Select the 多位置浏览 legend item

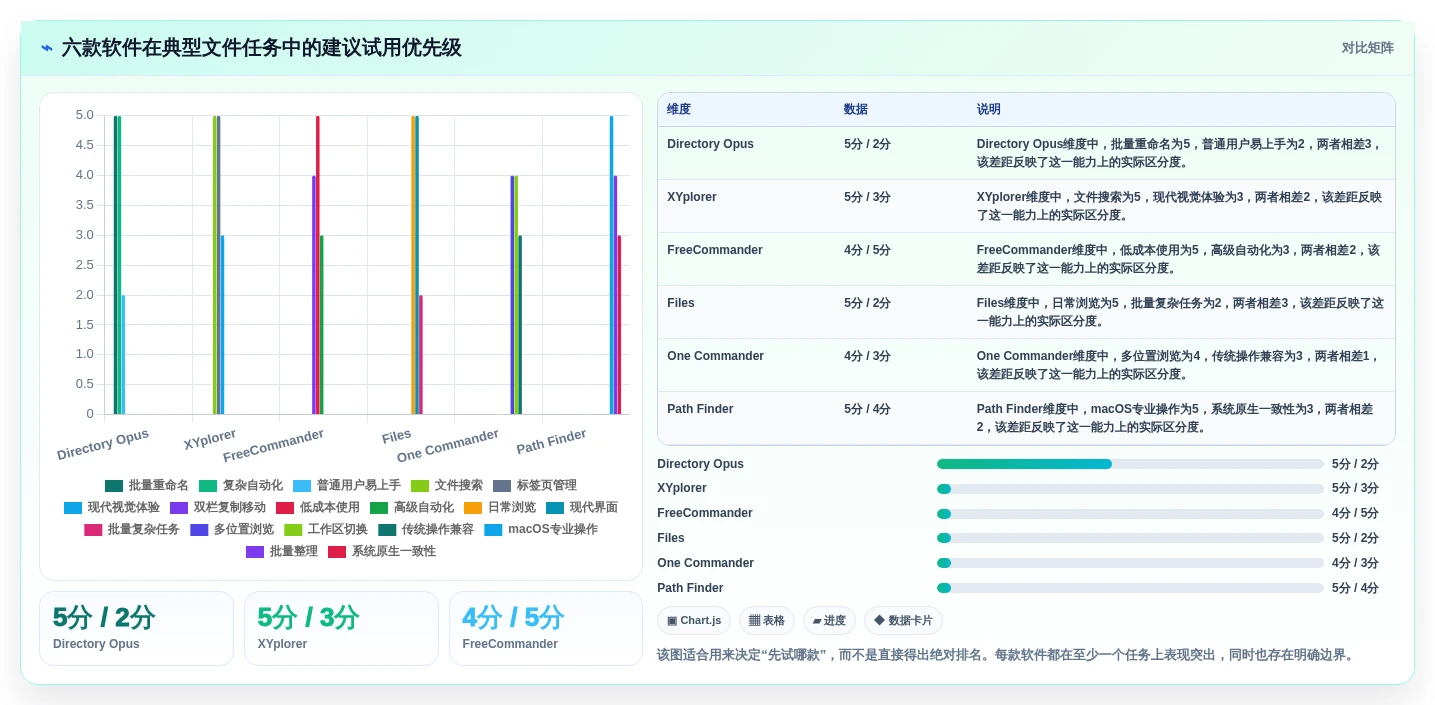tap(231, 529)
